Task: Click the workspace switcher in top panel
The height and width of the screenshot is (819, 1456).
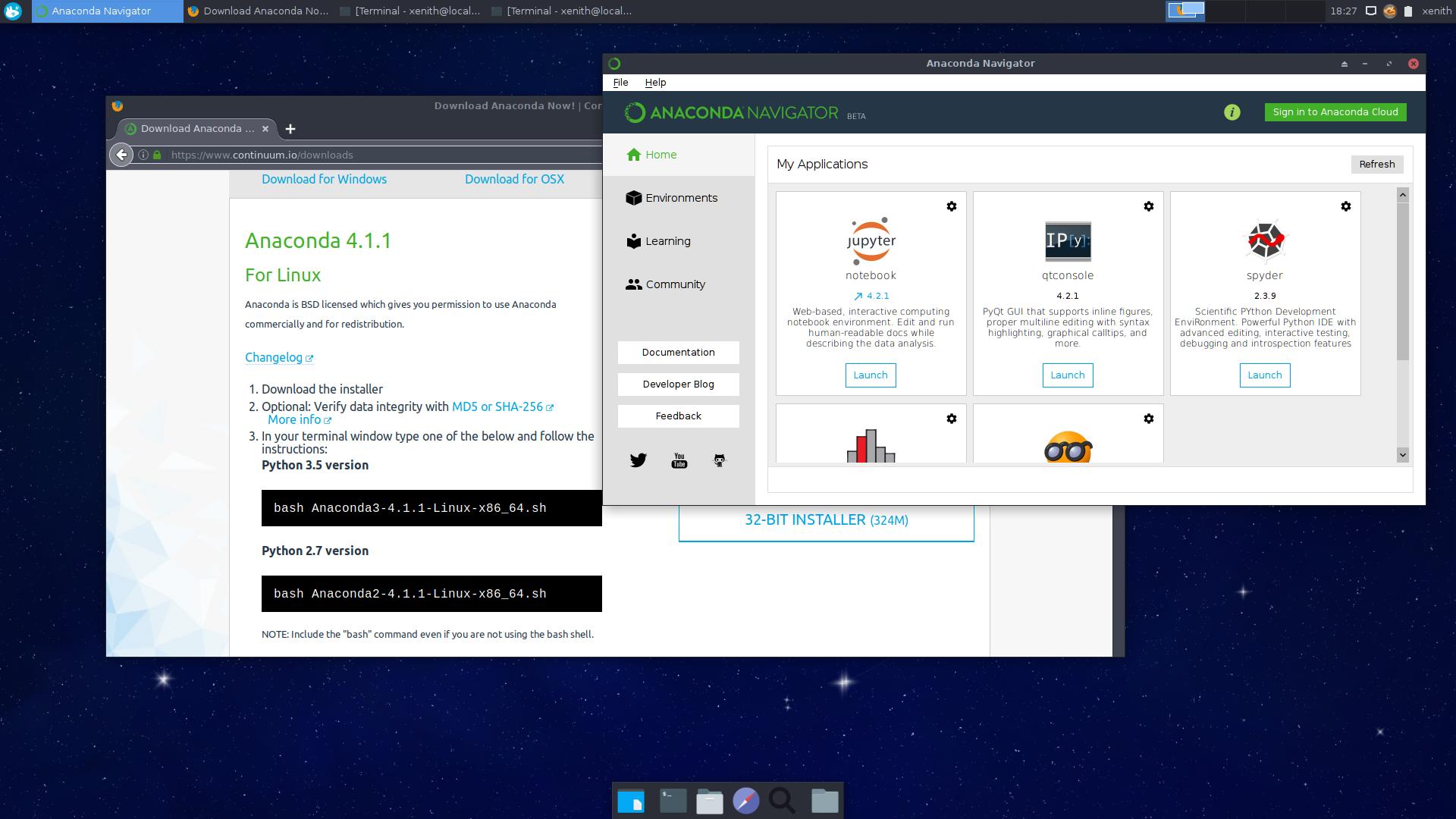Action: click(1244, 11)
